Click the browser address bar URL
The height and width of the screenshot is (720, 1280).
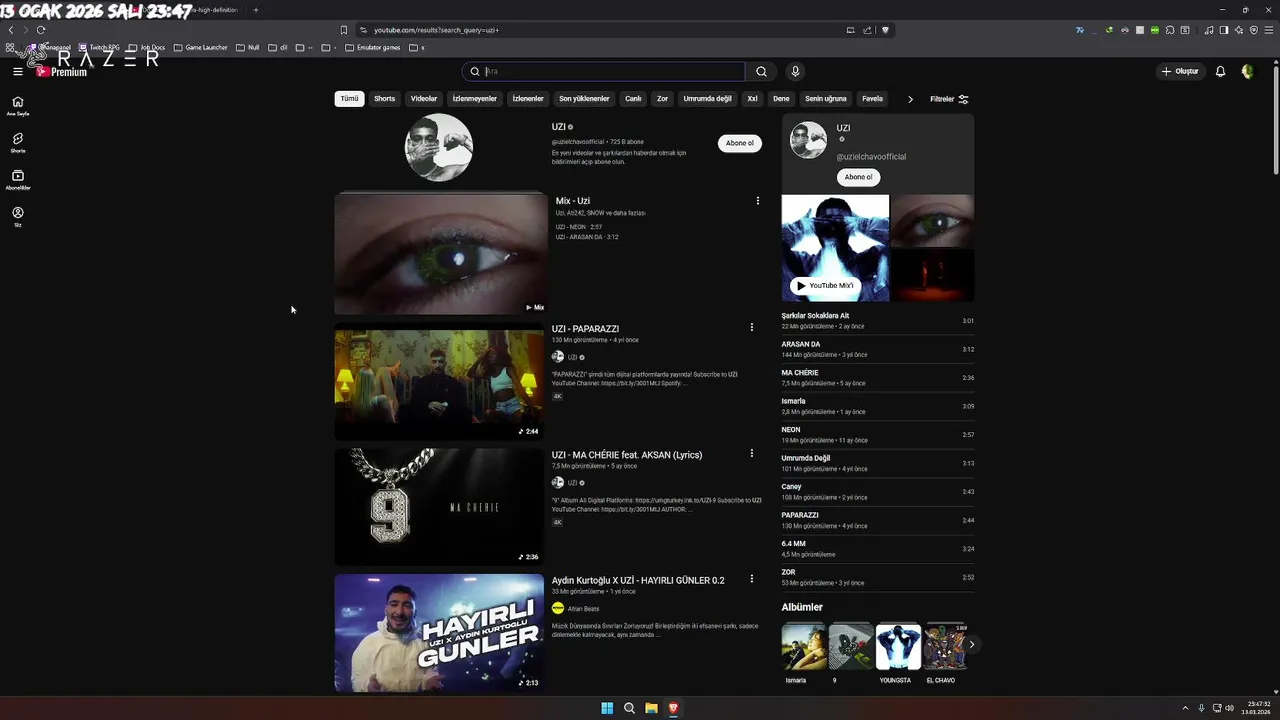click(436, 30)
